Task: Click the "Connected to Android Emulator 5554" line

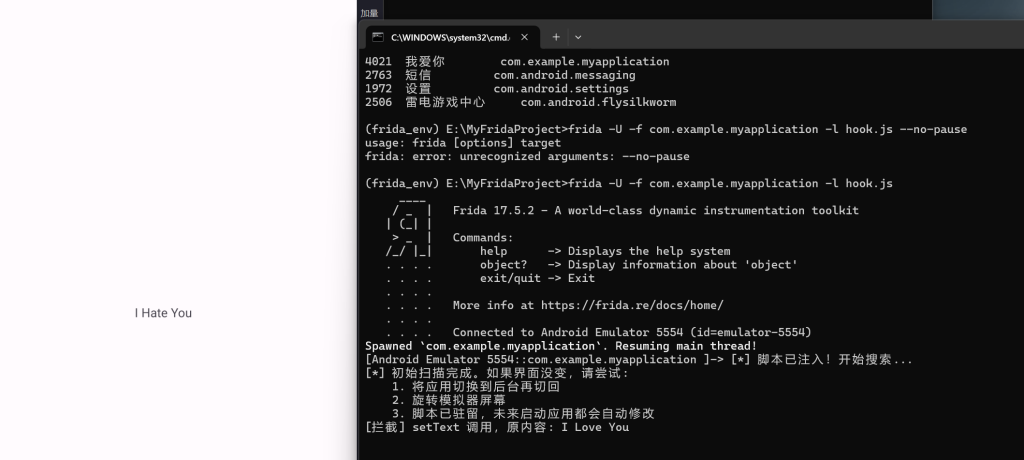Action: point(632,332)
